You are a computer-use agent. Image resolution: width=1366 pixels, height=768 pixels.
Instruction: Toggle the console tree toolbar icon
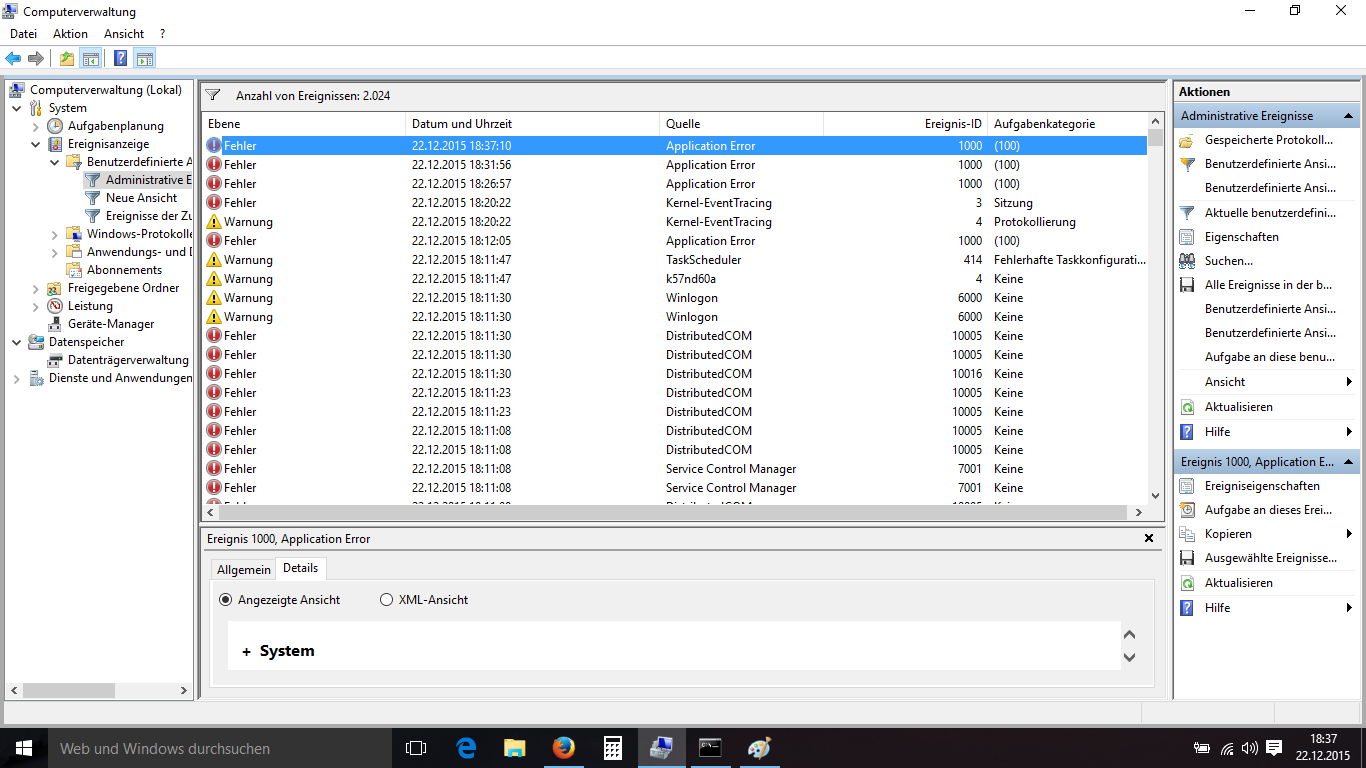pos(90,58)
